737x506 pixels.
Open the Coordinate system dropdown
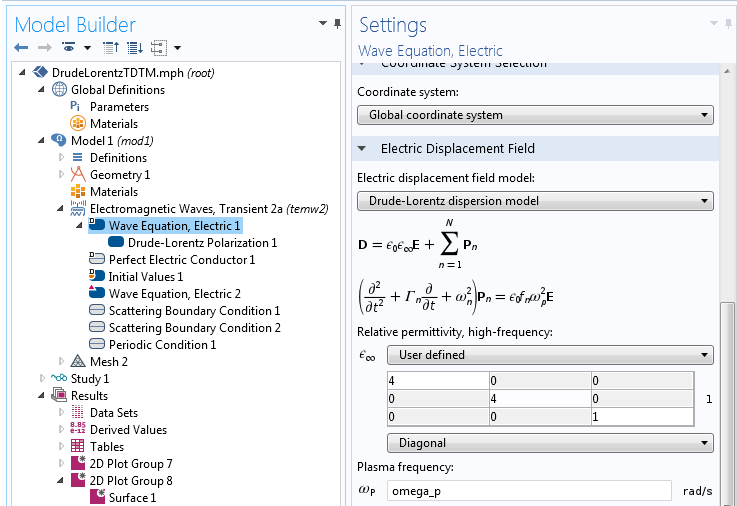(x=535, y=115)
